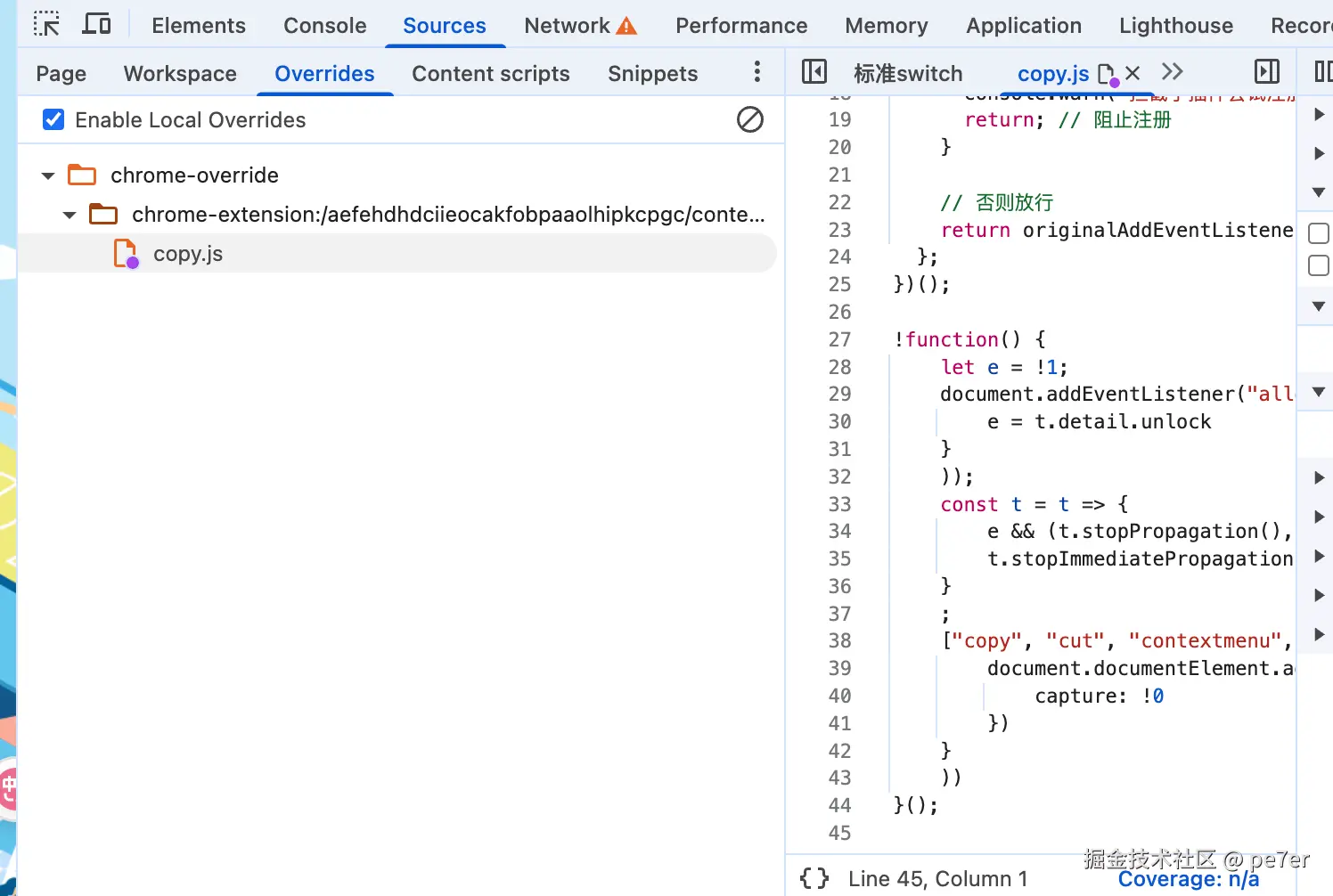Screen dimensions: 1333x896
Task: Expand debugger section arrow beside line 32
Action: (1319, 477)
